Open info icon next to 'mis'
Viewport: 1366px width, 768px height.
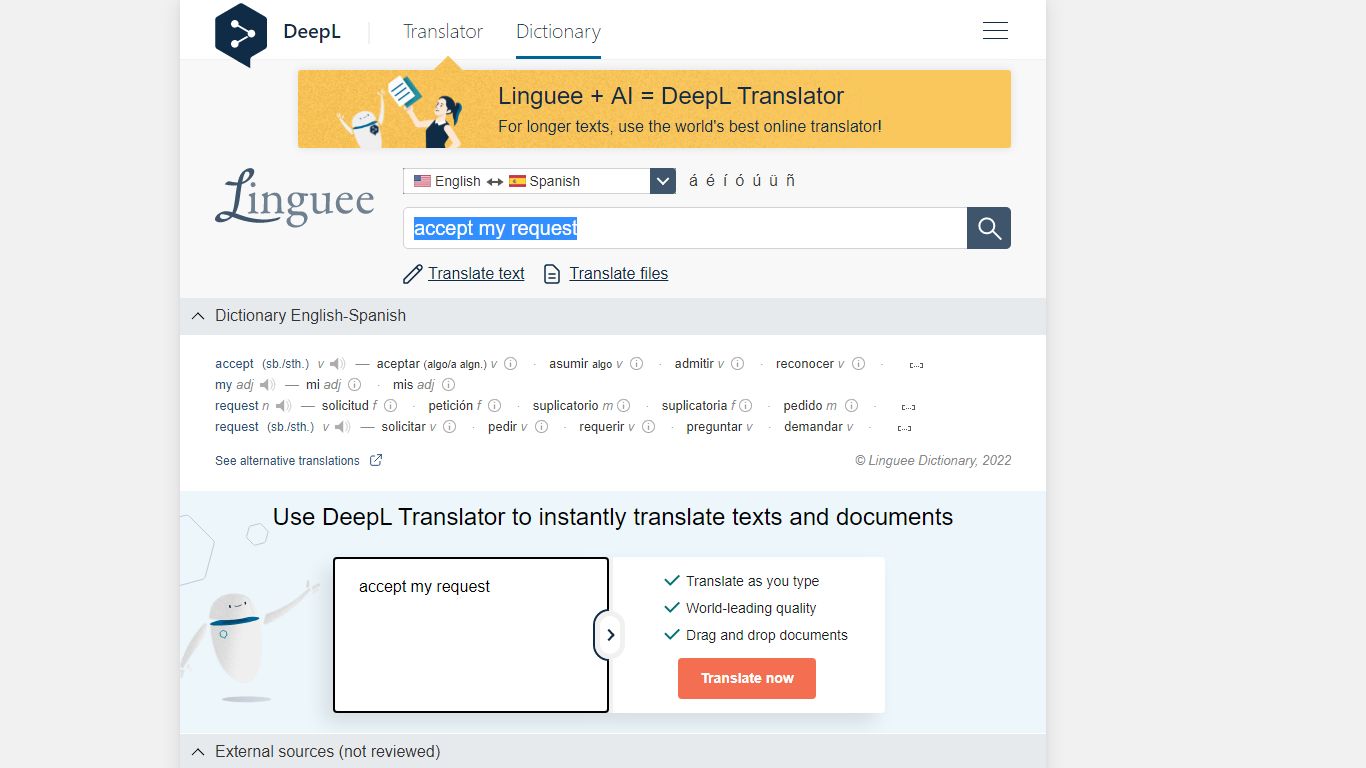[448, 385]
